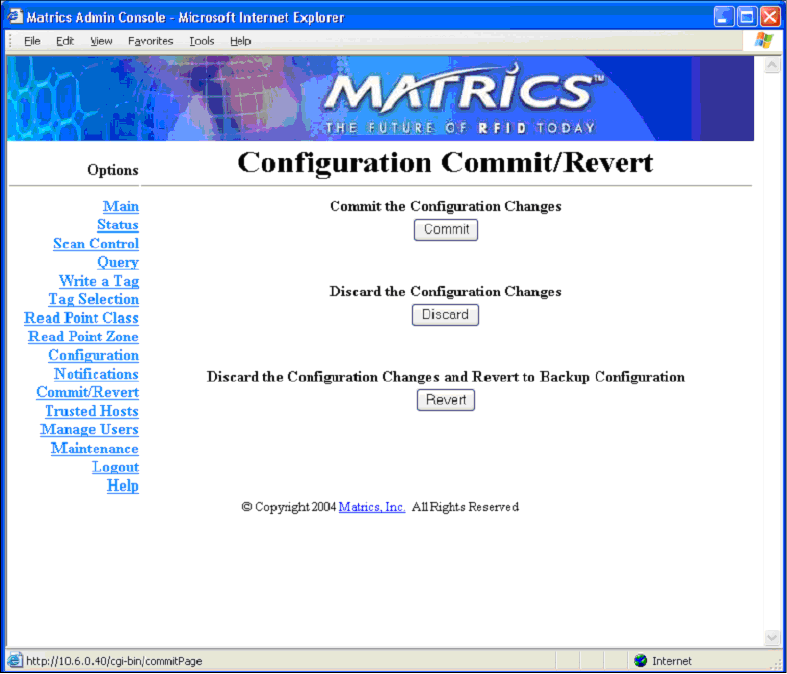Click the status bar URL text
The image size is (787, 674).
(114, 661)
